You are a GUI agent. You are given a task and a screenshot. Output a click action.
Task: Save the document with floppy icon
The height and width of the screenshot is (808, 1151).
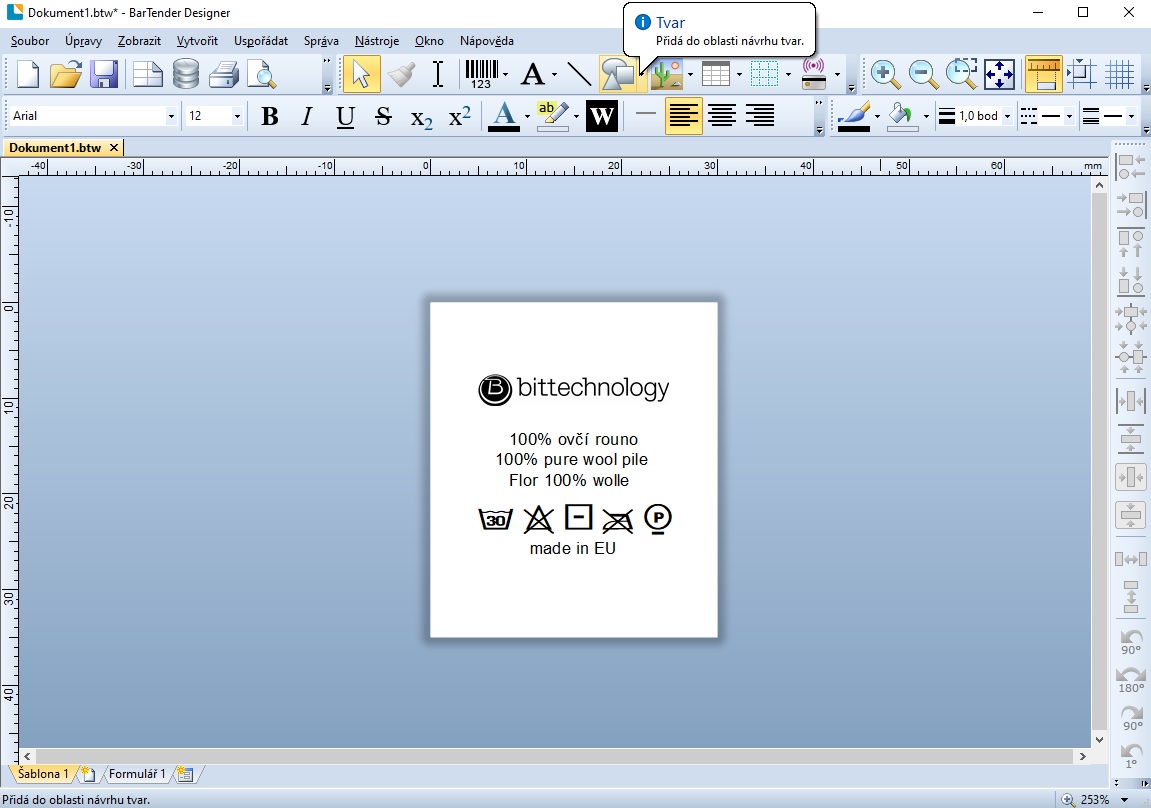point(104,74)
